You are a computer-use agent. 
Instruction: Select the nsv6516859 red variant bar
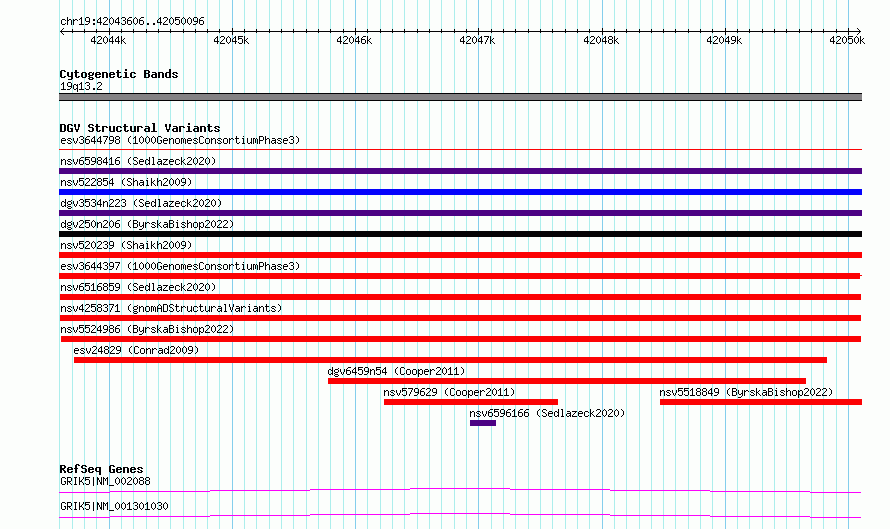pyautogui.click(x=460, y=297)
